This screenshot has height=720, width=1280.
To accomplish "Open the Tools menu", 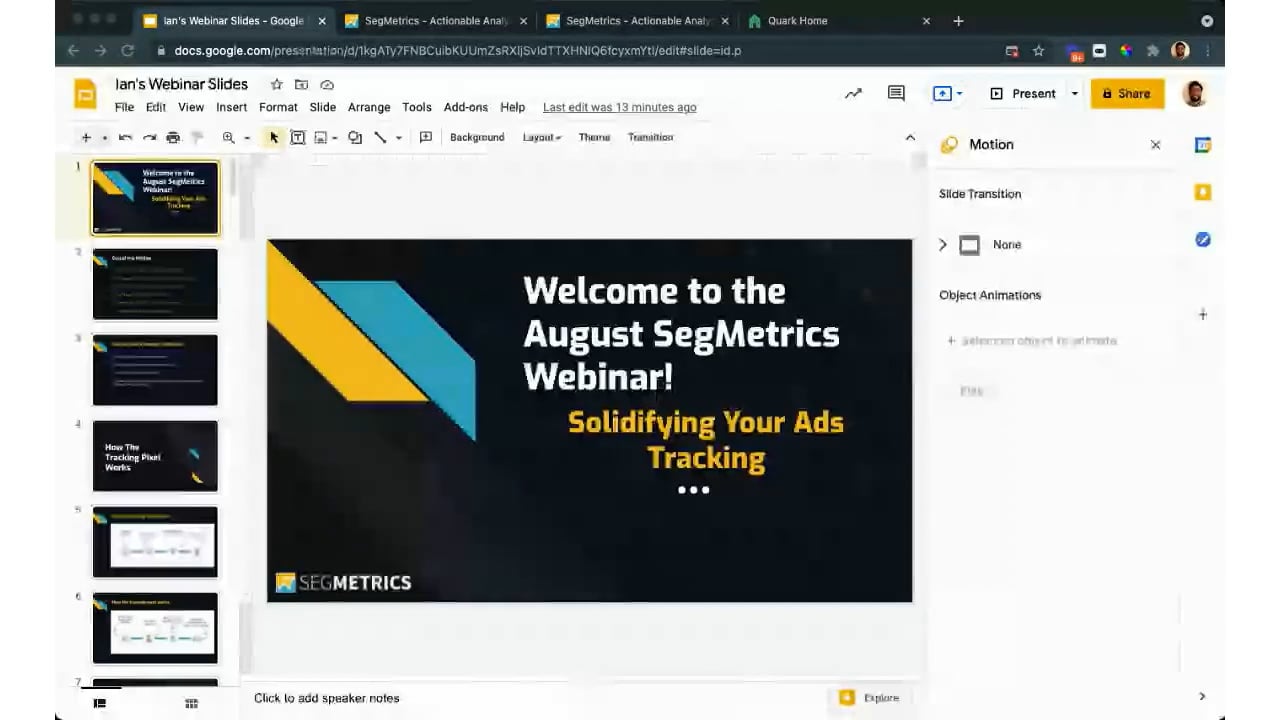I will click(x=417, y=107).
